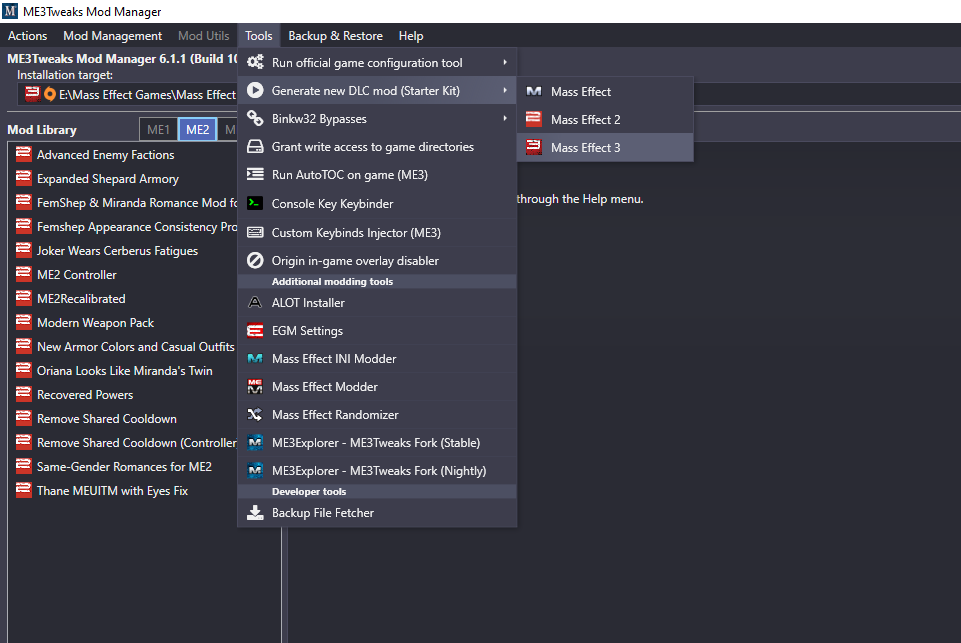961x643 pixels.
Task: Click the prohibited icon for Origin overlay disabler
Action: [255, 261]
